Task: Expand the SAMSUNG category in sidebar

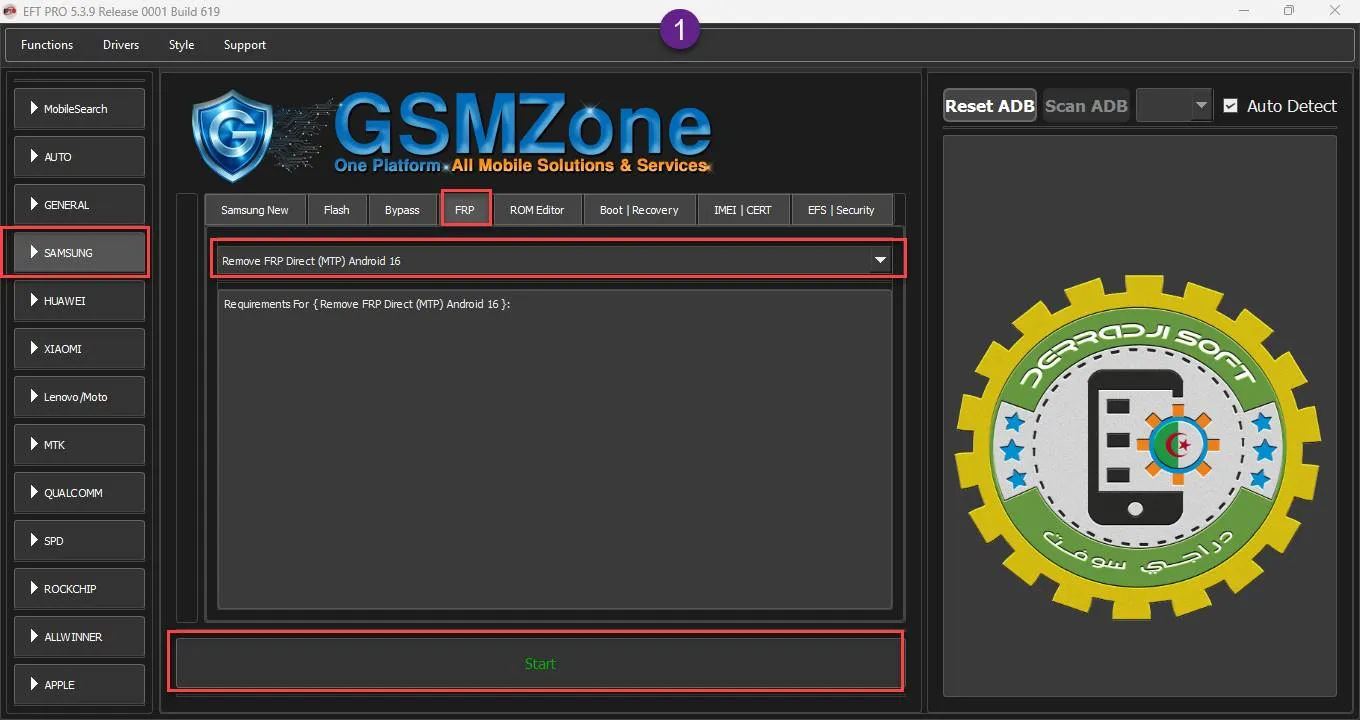Action: click(79, 253)
